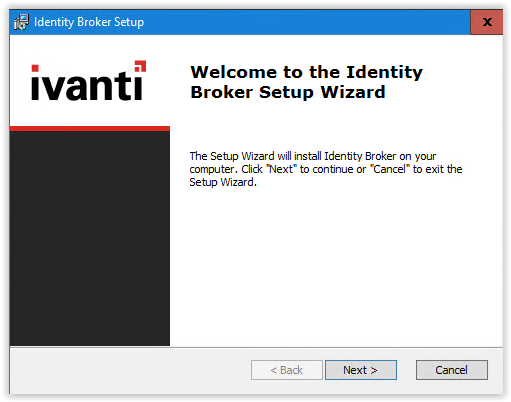Close the Identity Broker Setup window
This screenshot has width=511, height=402.
pyautogui.click(x=487, y=22)
